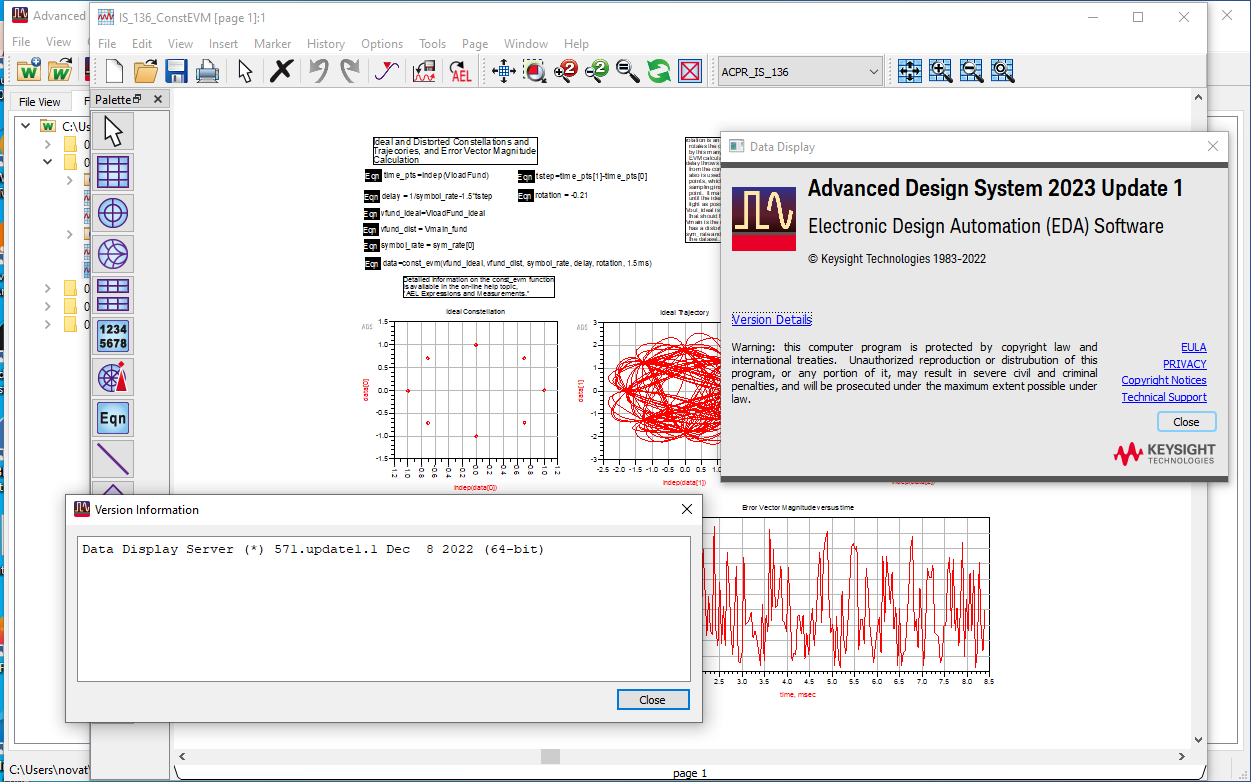The image size is (1251, 782).
Task: Select the Eqn equation tool in the Palette
Action: tap(113, 418)
